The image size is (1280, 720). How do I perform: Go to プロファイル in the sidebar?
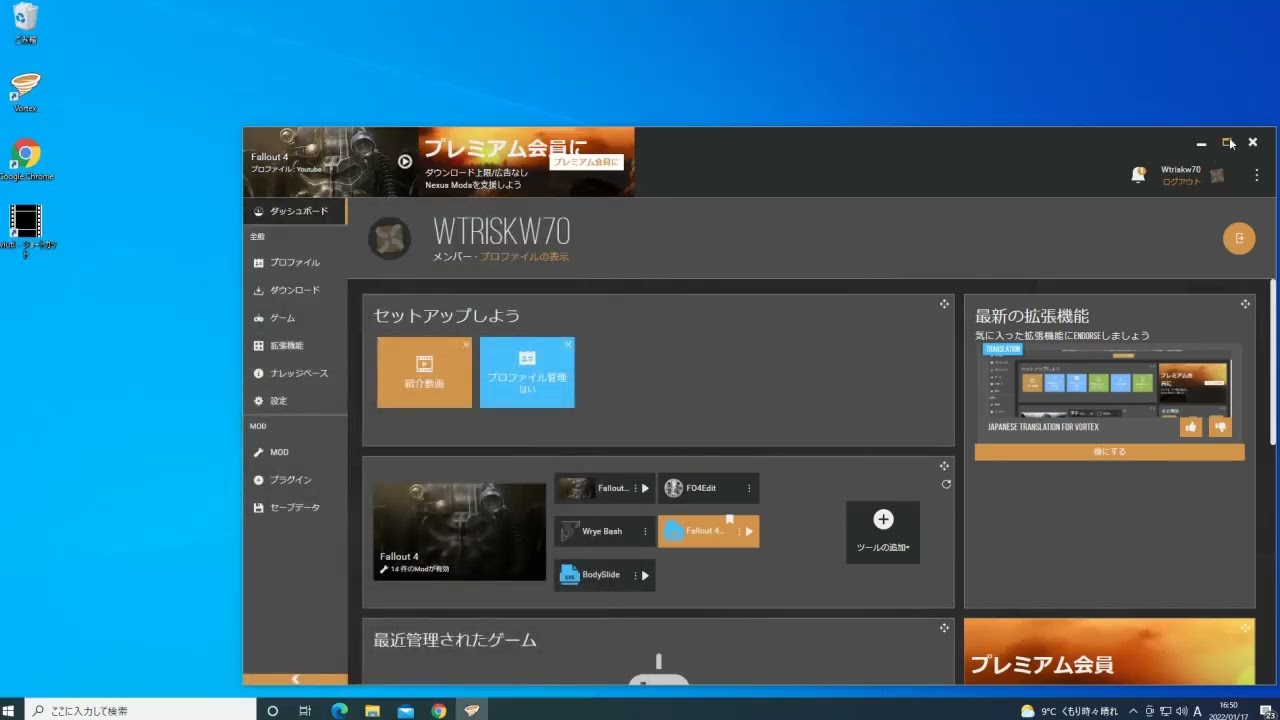[295, 263]
